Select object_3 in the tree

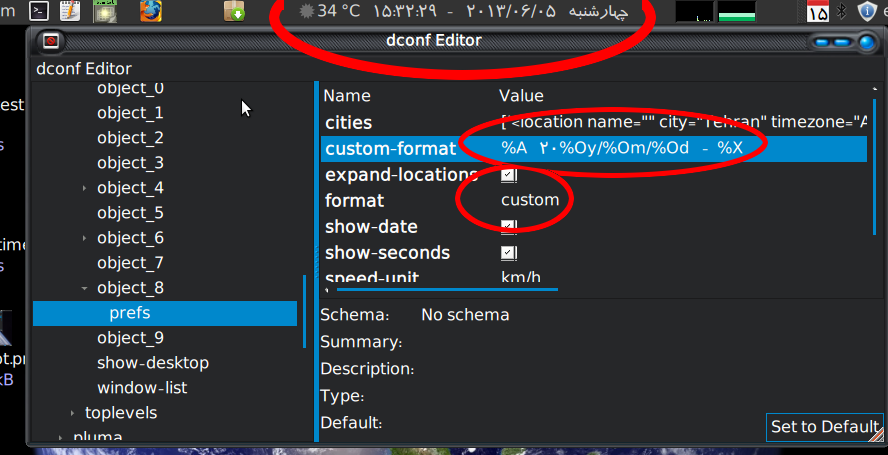pyautogui.click(x=130, y=163)
